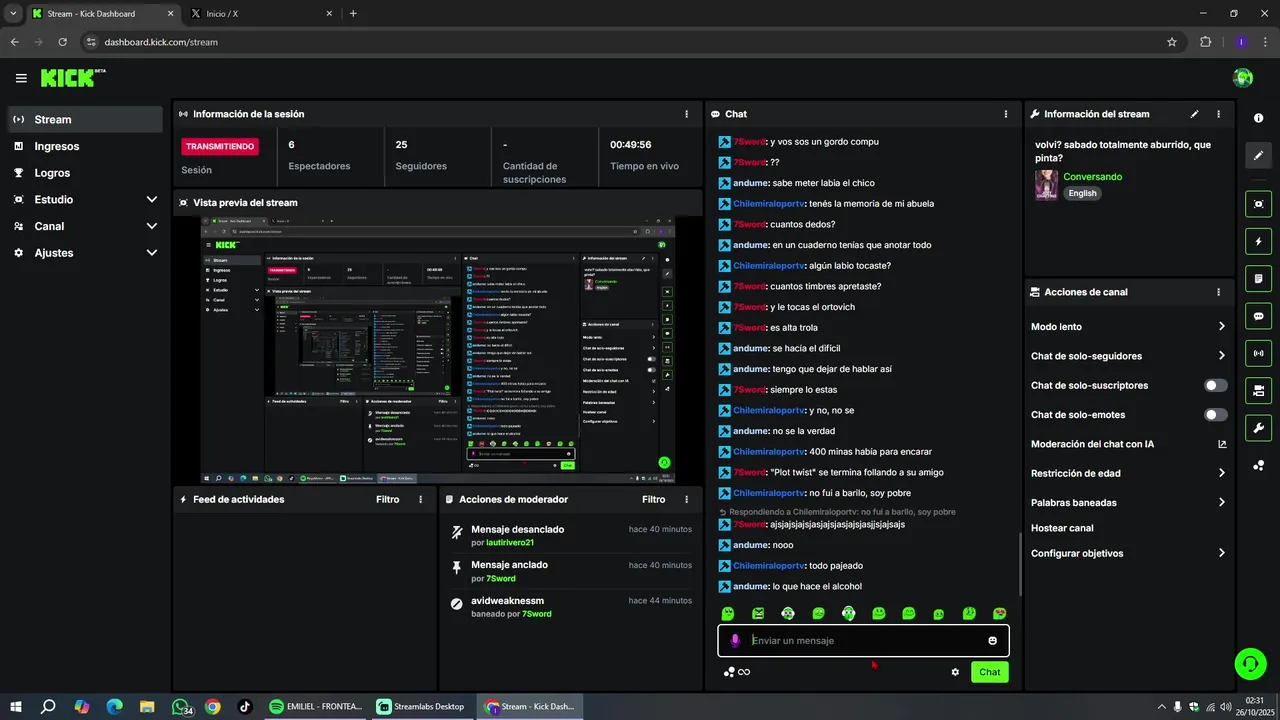Click the camera panel icon in right sidebar
1280x720 pixels.
coord(1258,390)
